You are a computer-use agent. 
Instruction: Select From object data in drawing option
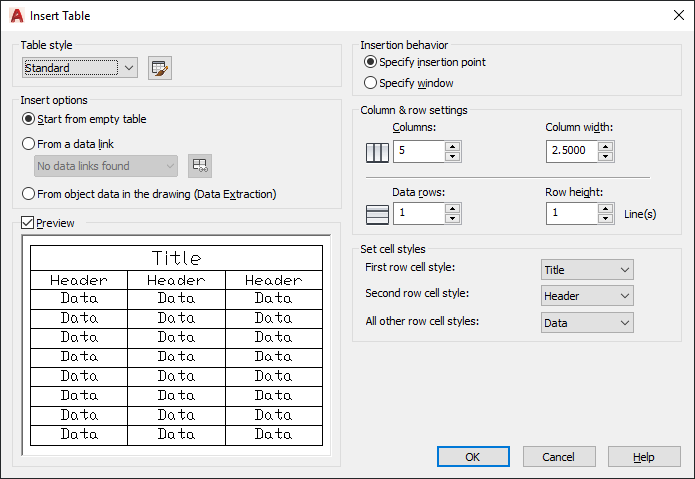pyautogui.click(x=29, y=194)
